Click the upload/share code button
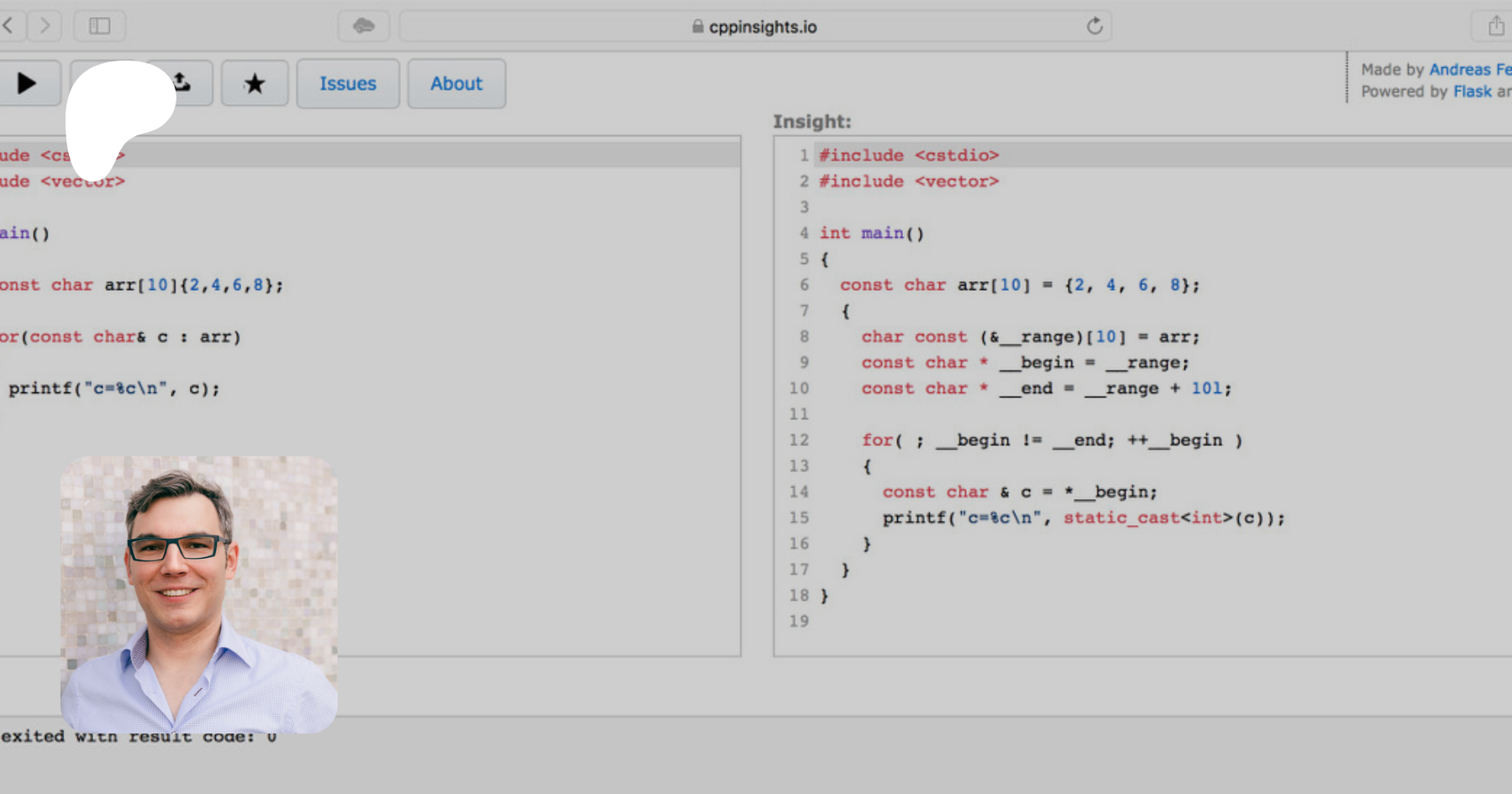1512x794 pixels. (186, 83)
